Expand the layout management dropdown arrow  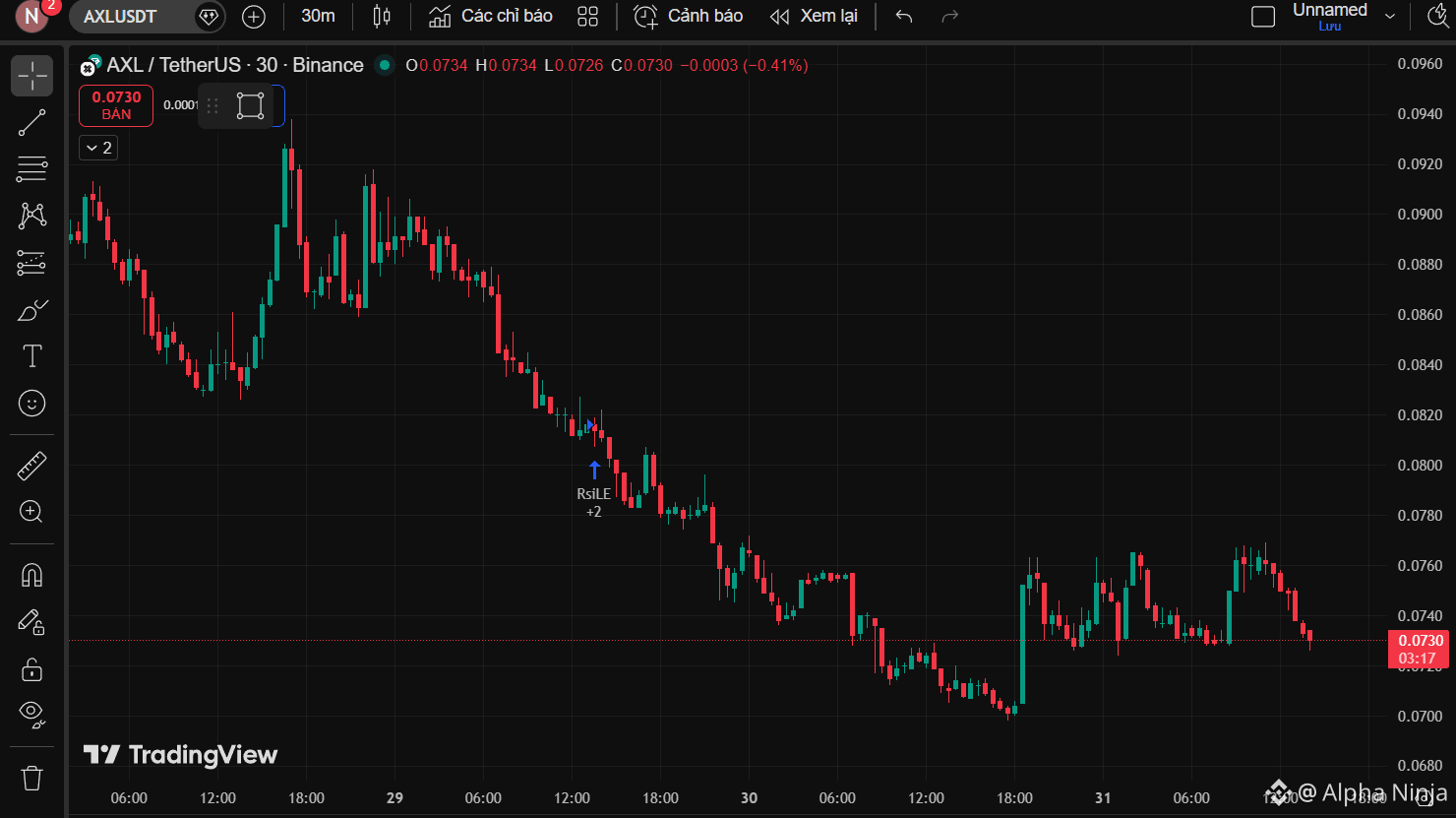1390,17
